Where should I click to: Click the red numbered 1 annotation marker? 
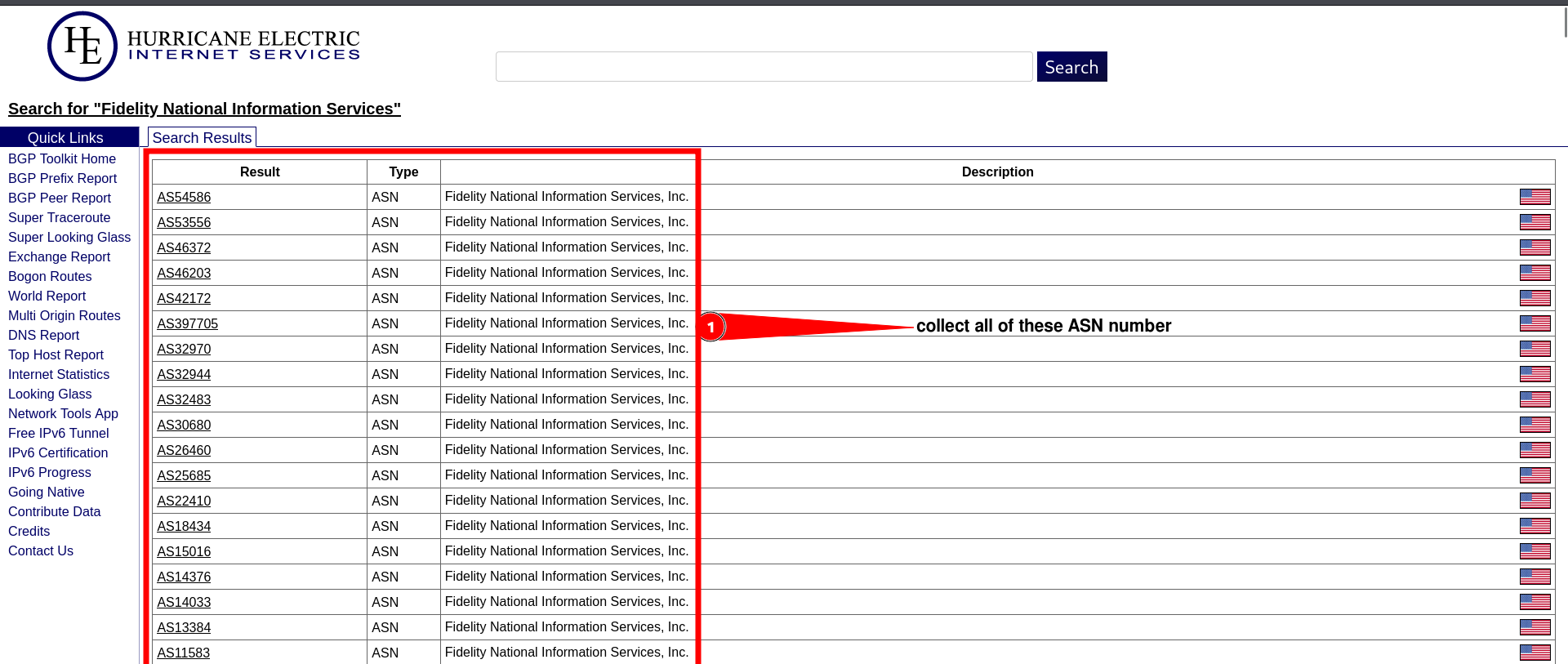(x=710, y=327)
